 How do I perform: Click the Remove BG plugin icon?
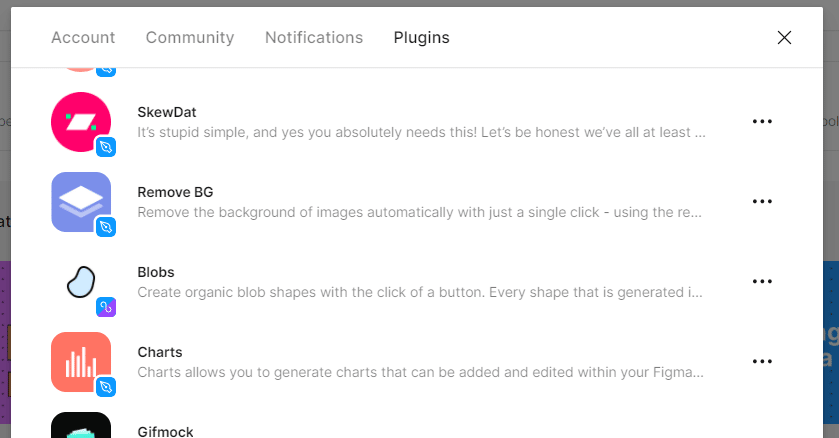coord(81,202)
